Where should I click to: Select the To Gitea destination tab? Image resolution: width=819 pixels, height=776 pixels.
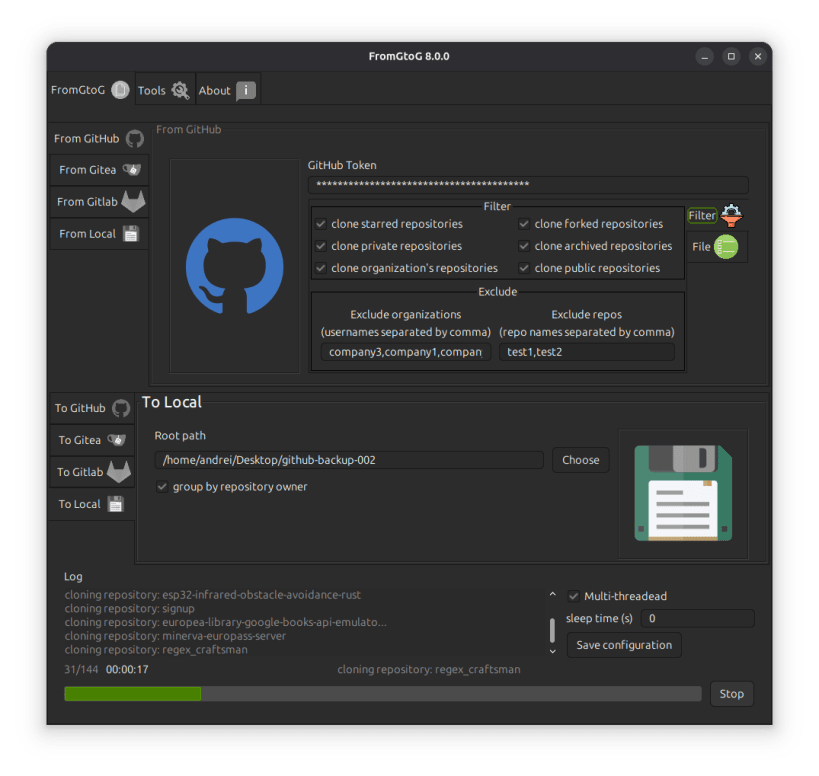pos(92,440)
